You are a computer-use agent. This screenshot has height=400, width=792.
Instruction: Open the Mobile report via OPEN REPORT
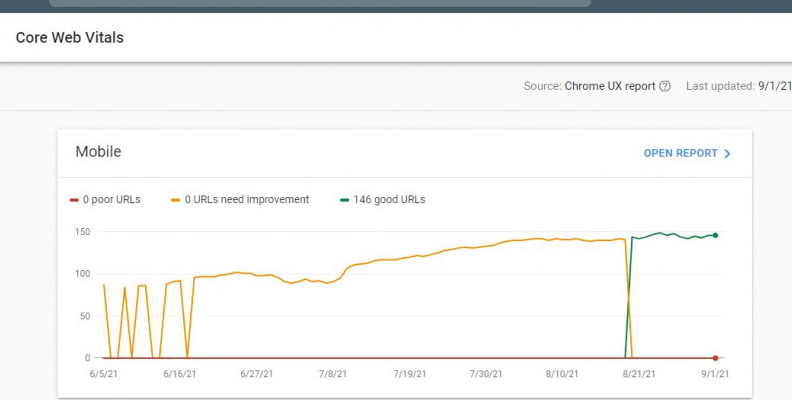pos(680,154)
